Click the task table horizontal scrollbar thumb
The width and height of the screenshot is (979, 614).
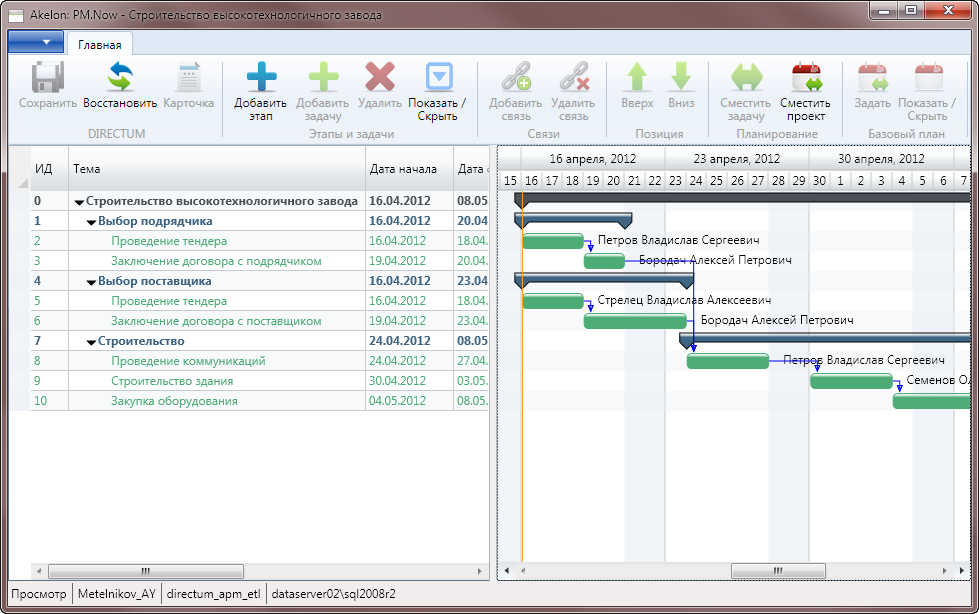pos(145,571)
